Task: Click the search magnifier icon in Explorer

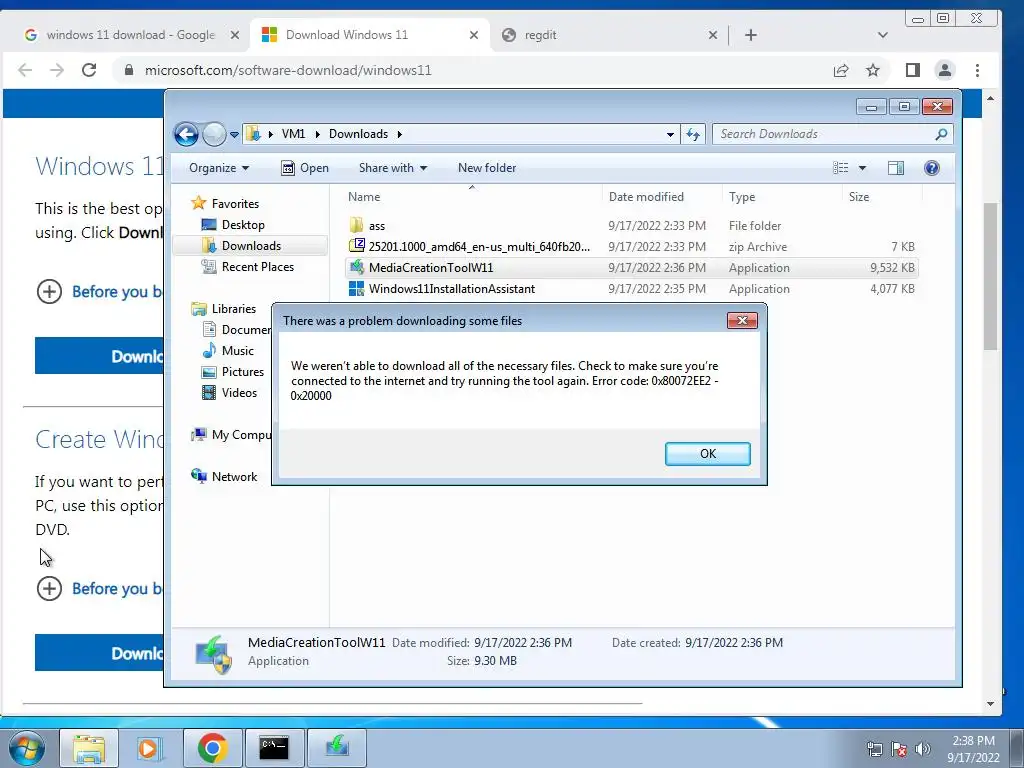Action: click(x=941, y=134)
